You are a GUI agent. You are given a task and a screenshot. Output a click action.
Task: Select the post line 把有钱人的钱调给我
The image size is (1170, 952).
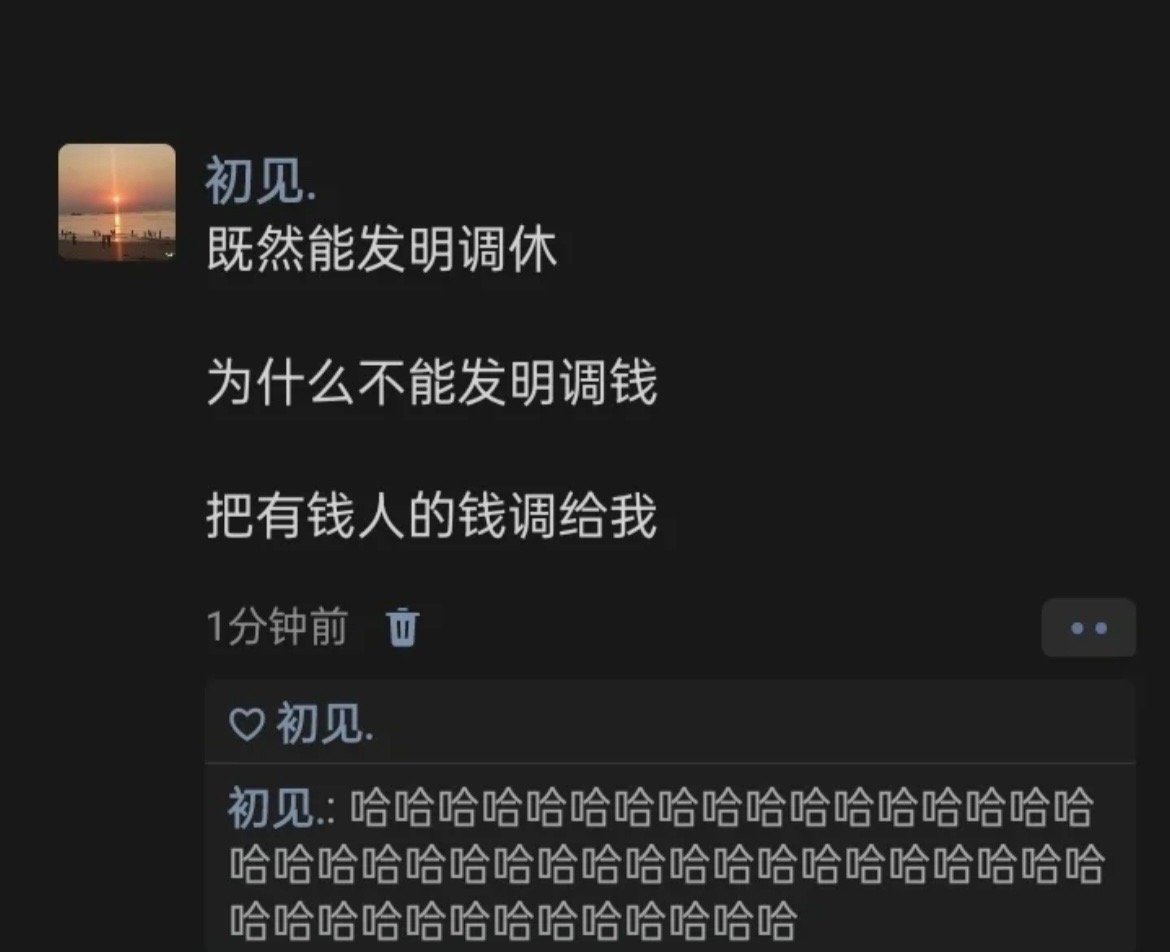[x=431, y=516]
